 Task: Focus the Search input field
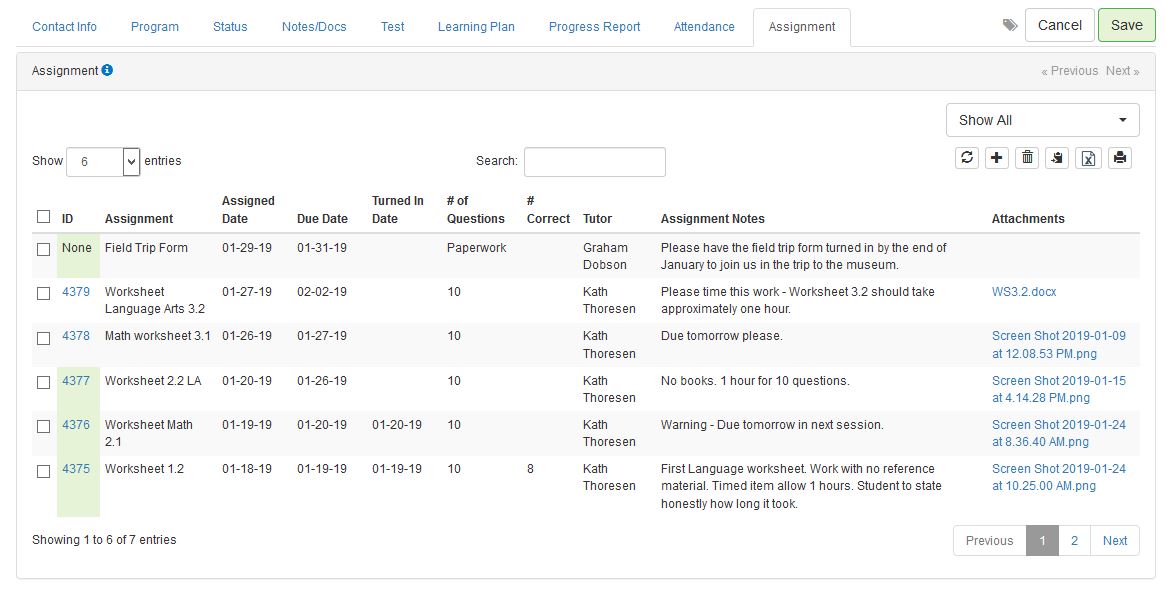click(594, 161)
